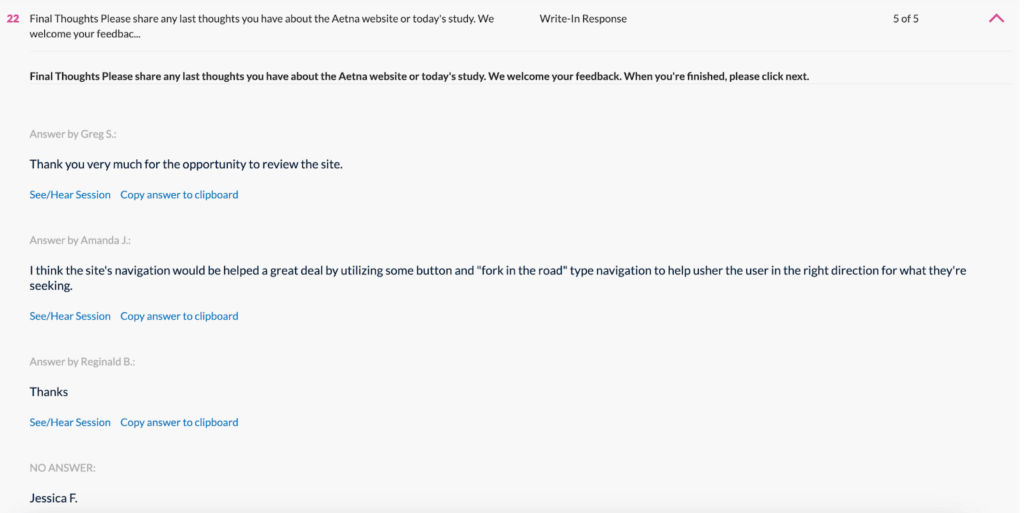This screenshot has height=513, width=1024.
Task: Click the NO ANSWER section heading
Action: 63,468
